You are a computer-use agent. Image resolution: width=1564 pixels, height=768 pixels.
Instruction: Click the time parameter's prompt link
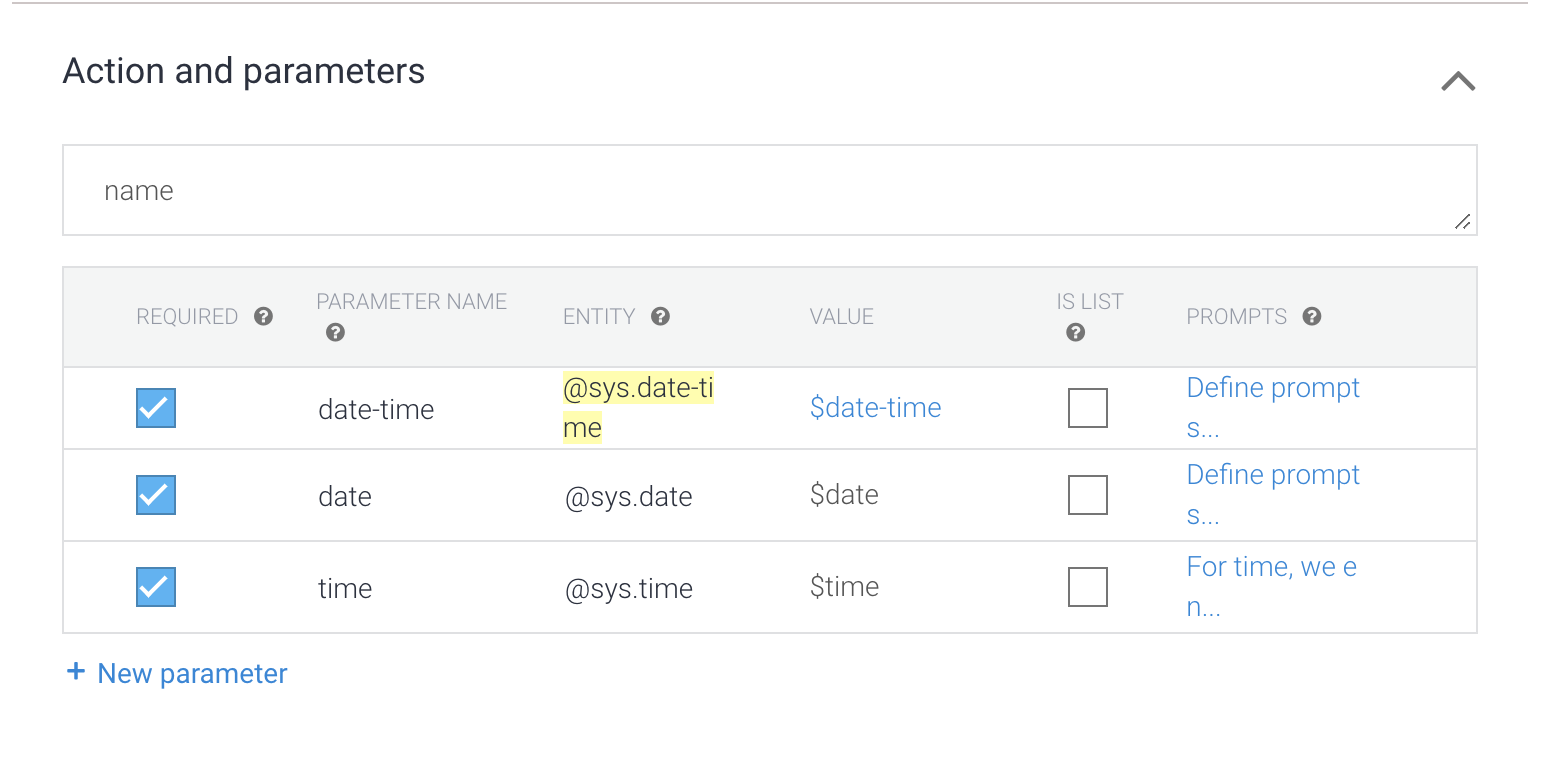point(1271,586)
